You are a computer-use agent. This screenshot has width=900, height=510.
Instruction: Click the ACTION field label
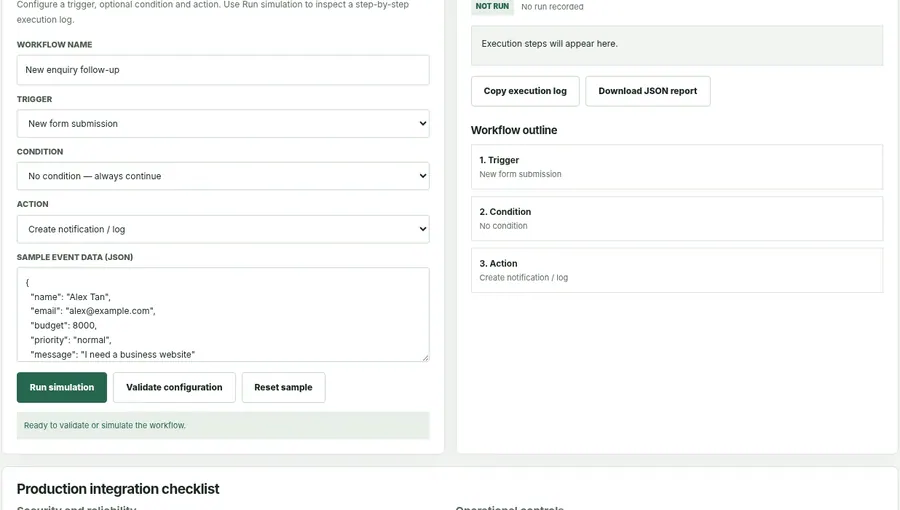33,204
